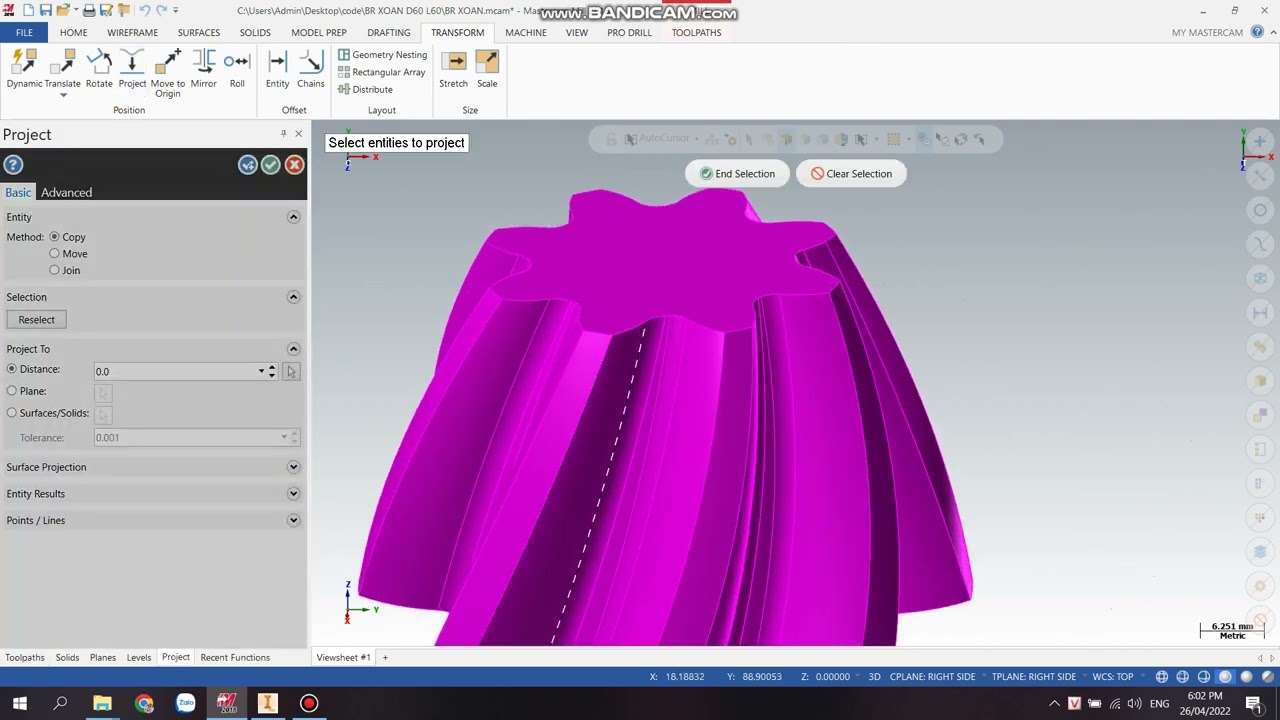Click the Scale tool
This screenshot has width=1280, height=720.
click(x=487, y=69)
